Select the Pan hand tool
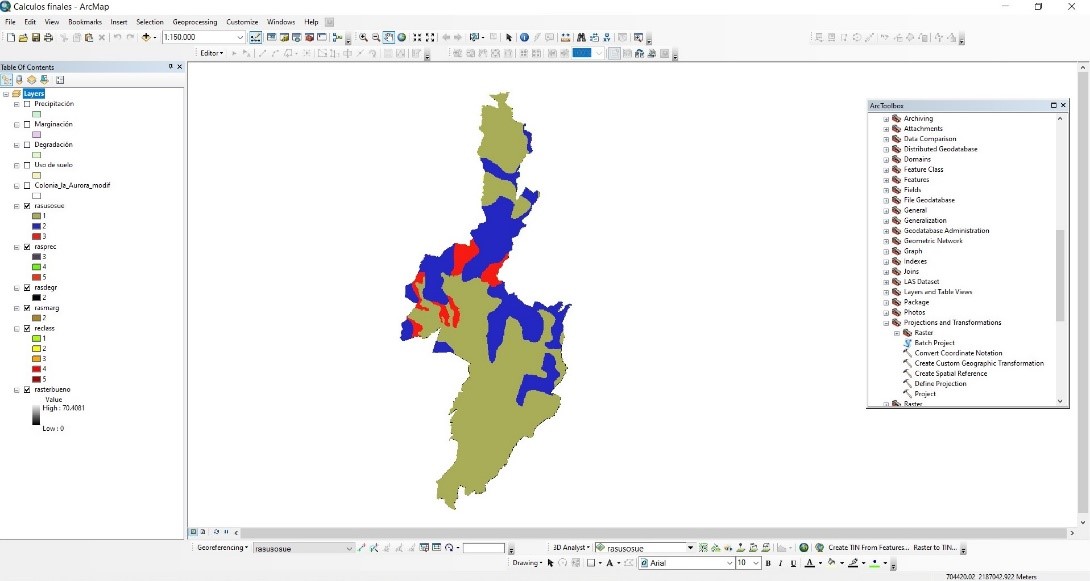This screenshot has height=581, width=1090. pos(389,38)
